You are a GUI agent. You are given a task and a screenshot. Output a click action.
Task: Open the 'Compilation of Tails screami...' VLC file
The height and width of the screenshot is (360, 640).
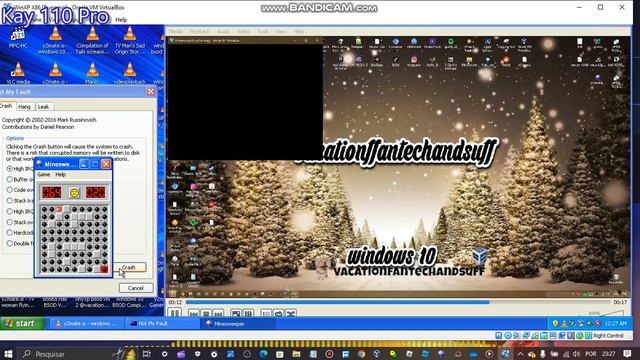click(93, 41)
